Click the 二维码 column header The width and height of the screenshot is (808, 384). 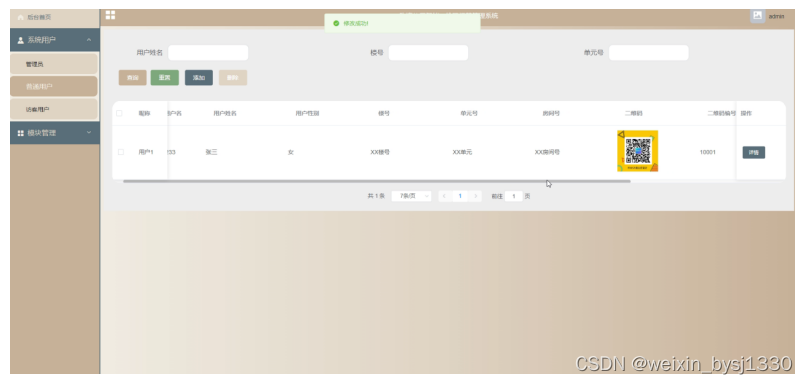[x=633, y=113]
